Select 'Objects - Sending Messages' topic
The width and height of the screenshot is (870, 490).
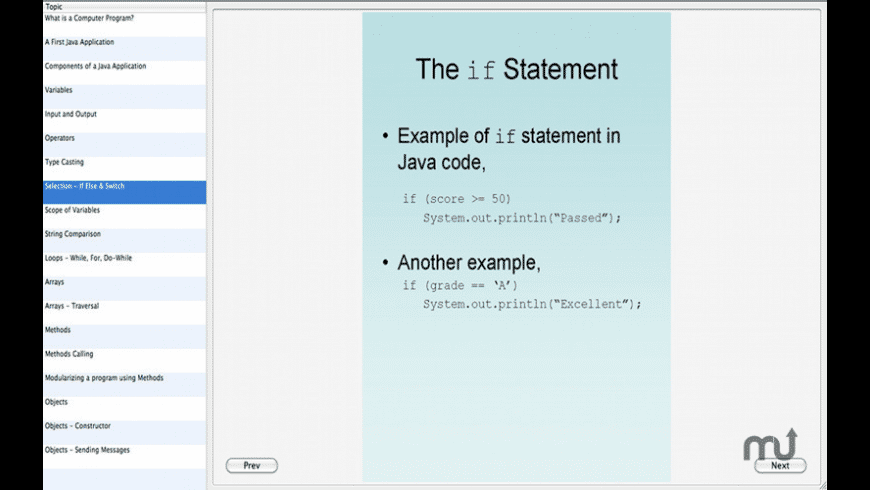(x=124, y=456)
